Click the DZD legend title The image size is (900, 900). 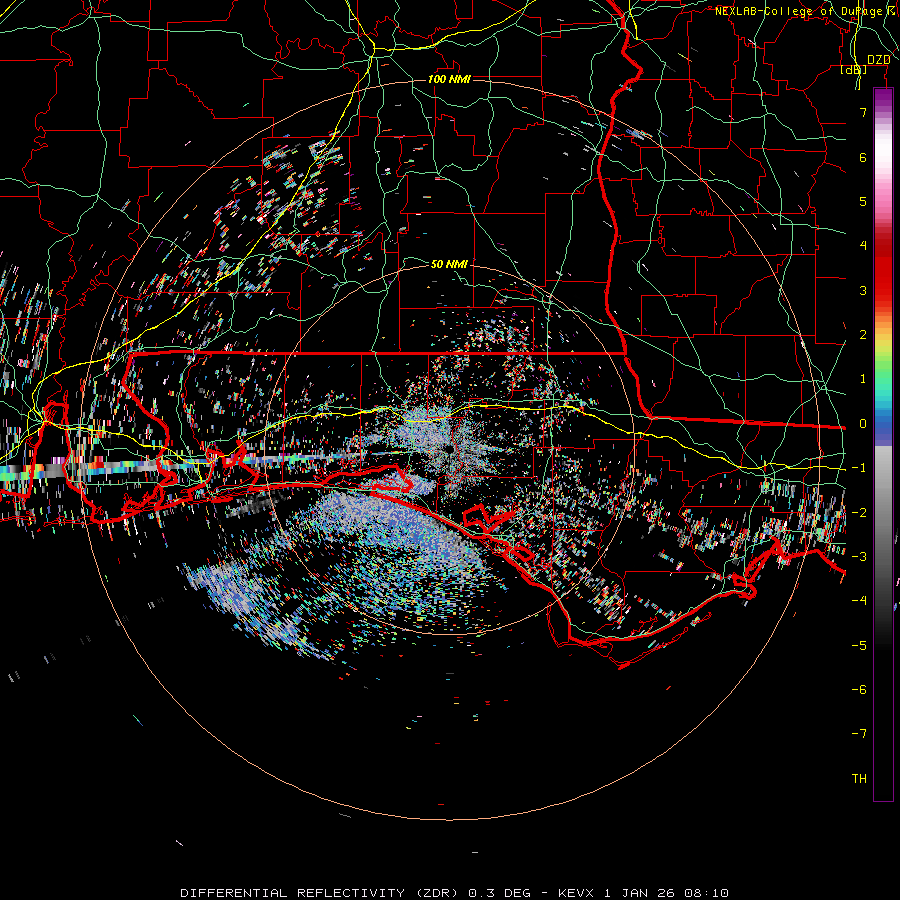click(878, 60)
